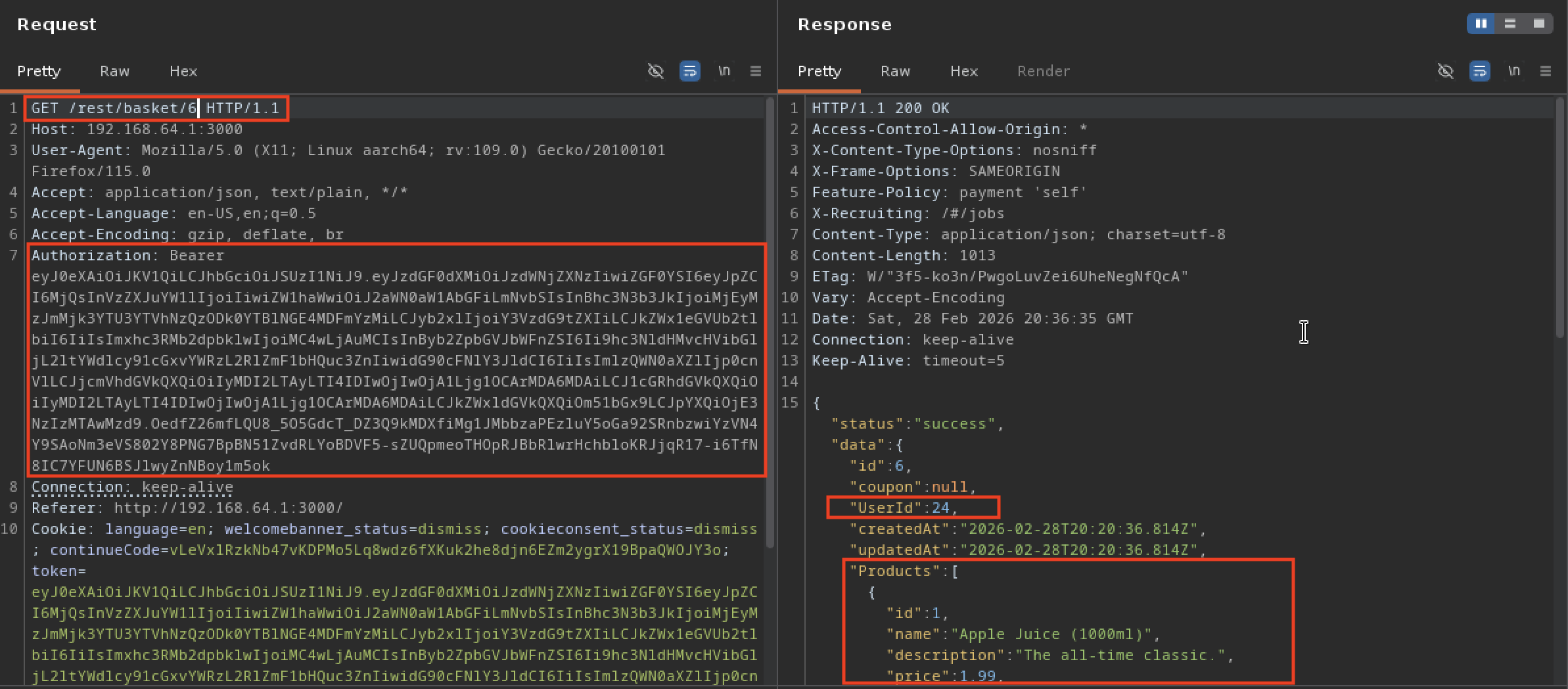Open the Response Render tab

[1044, 71]
